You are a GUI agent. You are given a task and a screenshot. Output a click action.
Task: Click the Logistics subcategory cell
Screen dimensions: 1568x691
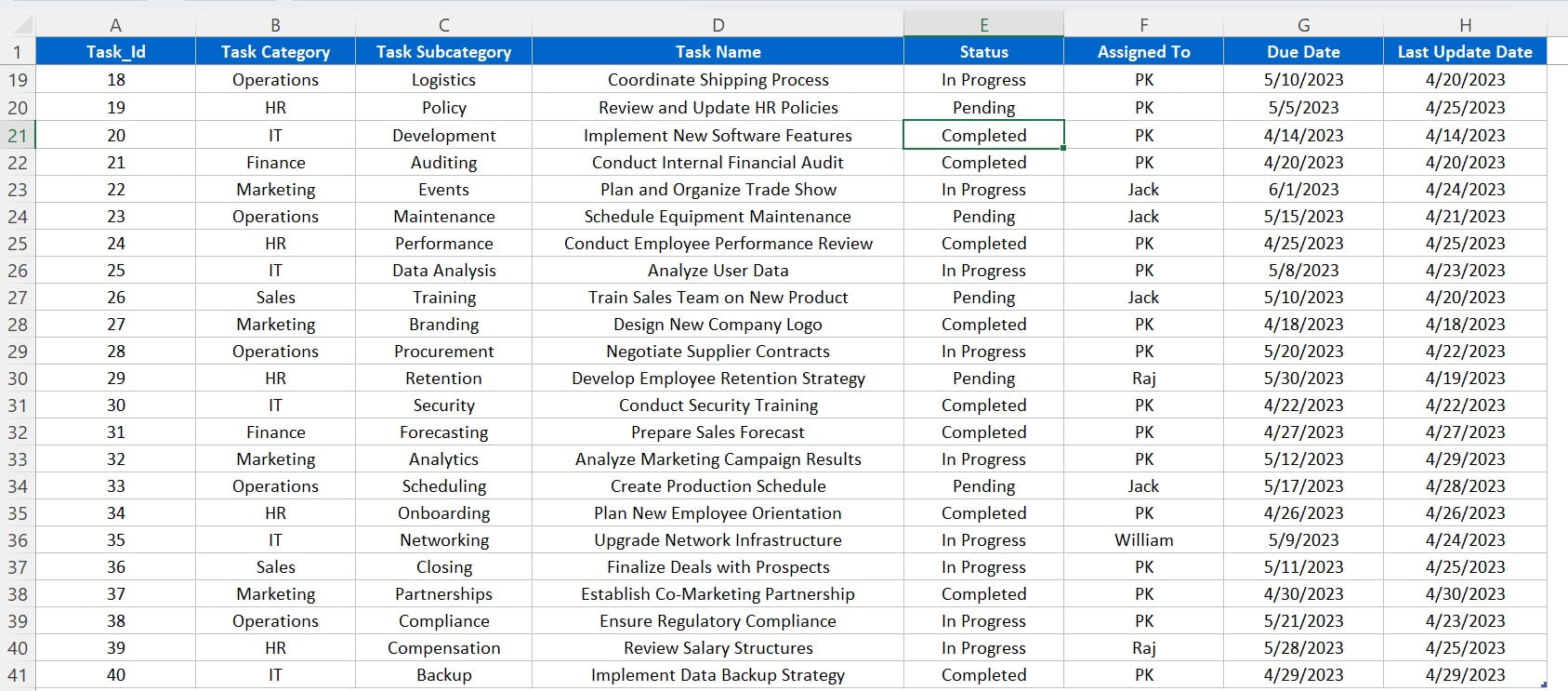(x=443, y=80)
